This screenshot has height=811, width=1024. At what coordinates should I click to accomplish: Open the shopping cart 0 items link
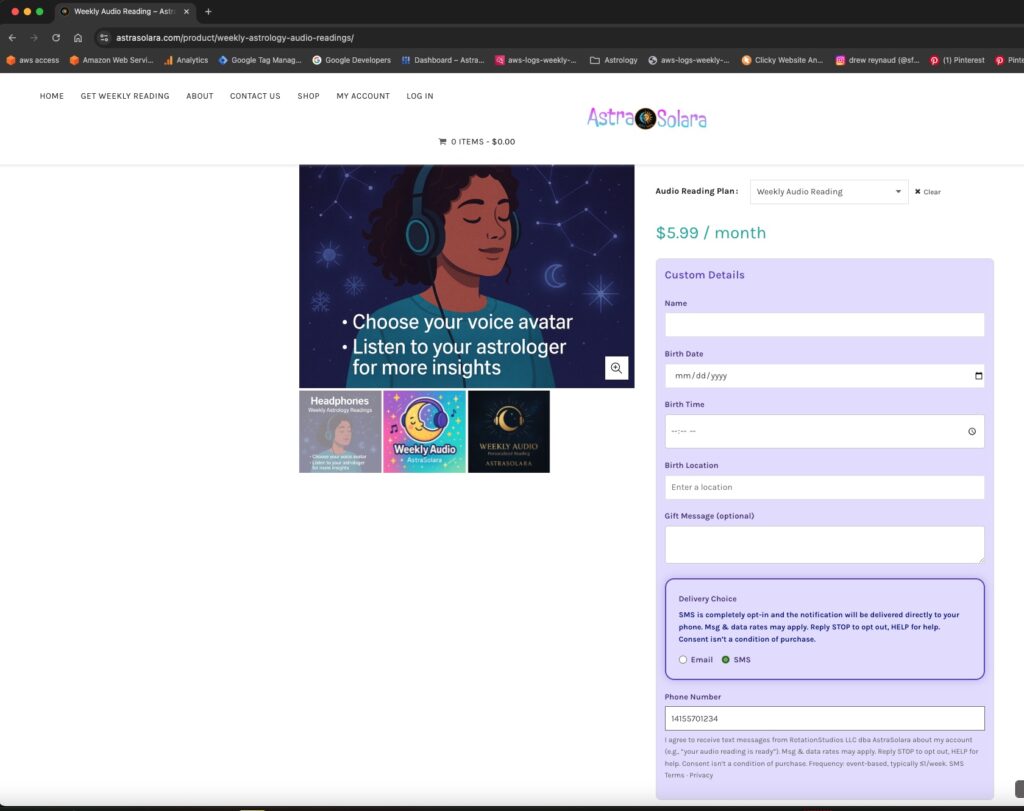(x=477, y=142)
